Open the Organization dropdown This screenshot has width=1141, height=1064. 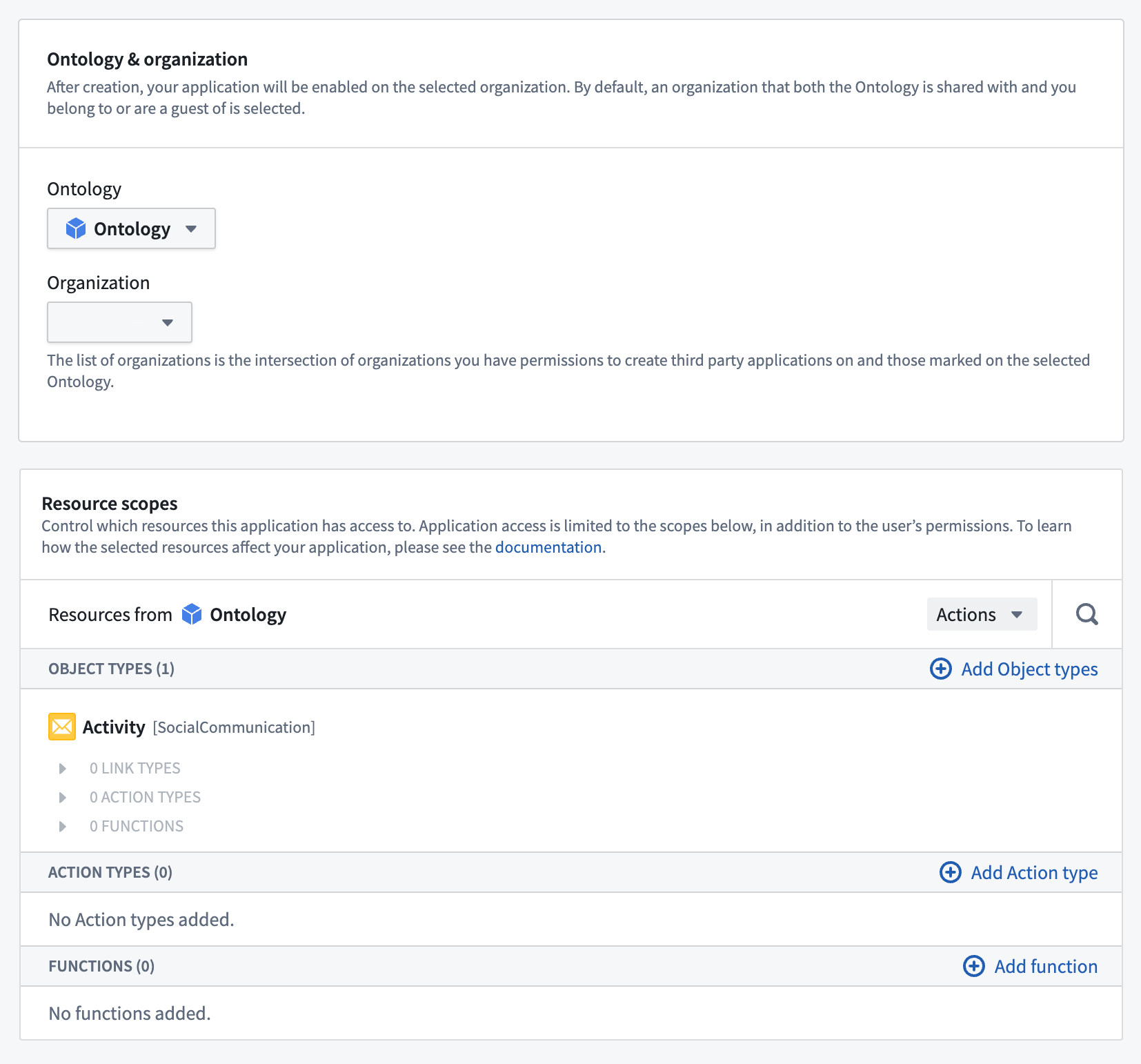tap(119, 322)
